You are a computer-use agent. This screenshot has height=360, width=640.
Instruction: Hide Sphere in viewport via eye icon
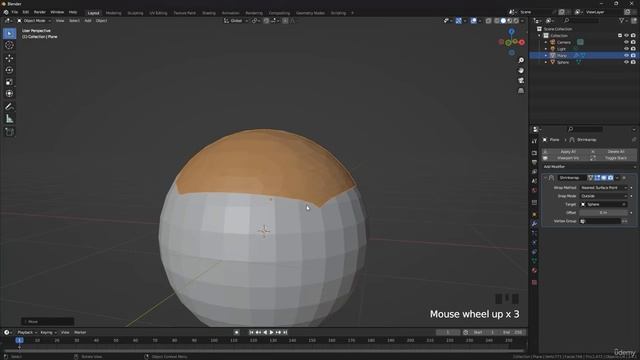(x=627, y=62)
